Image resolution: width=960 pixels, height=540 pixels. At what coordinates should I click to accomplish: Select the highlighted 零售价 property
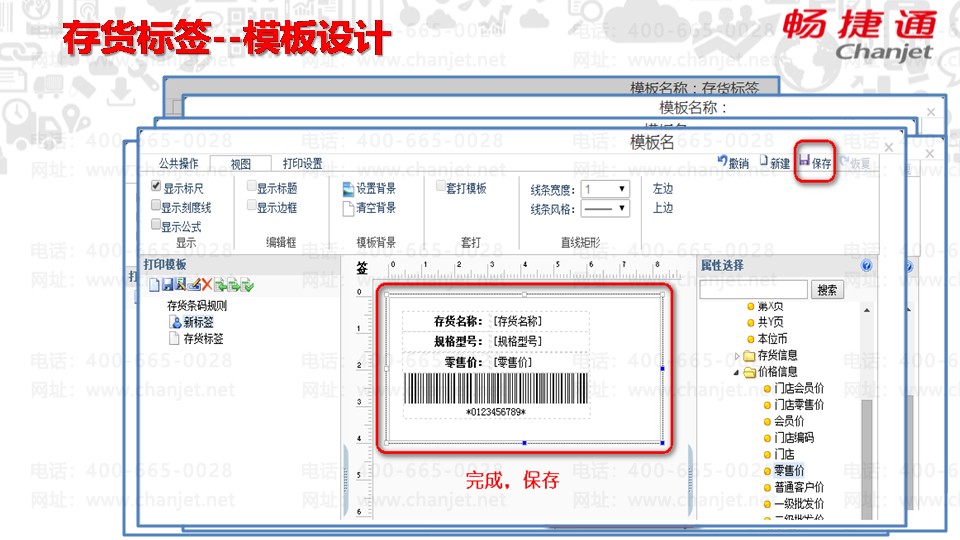(x=789, y=471)
